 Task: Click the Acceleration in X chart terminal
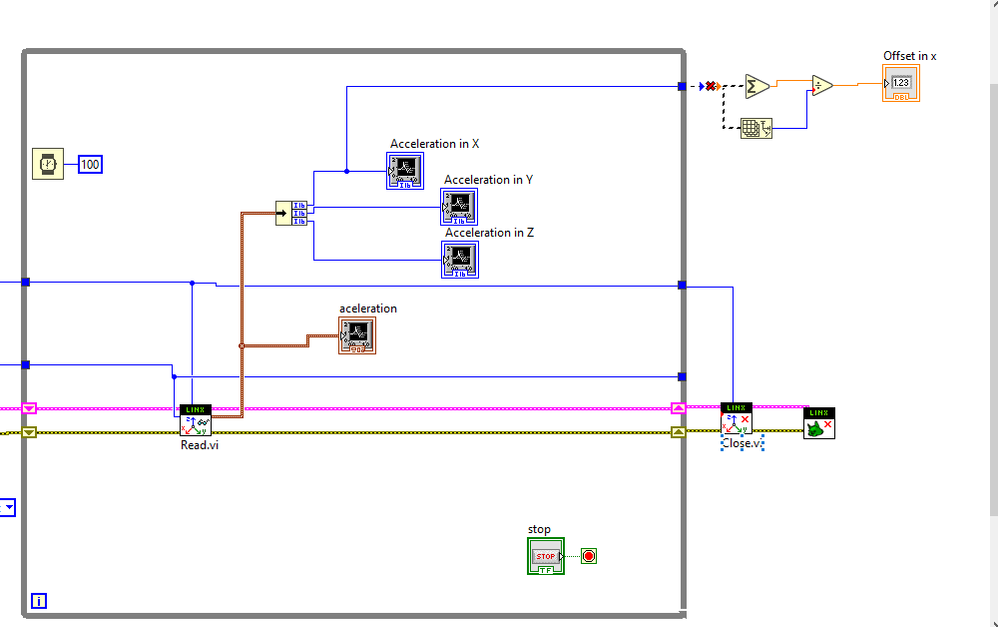(x=405, y=171)
